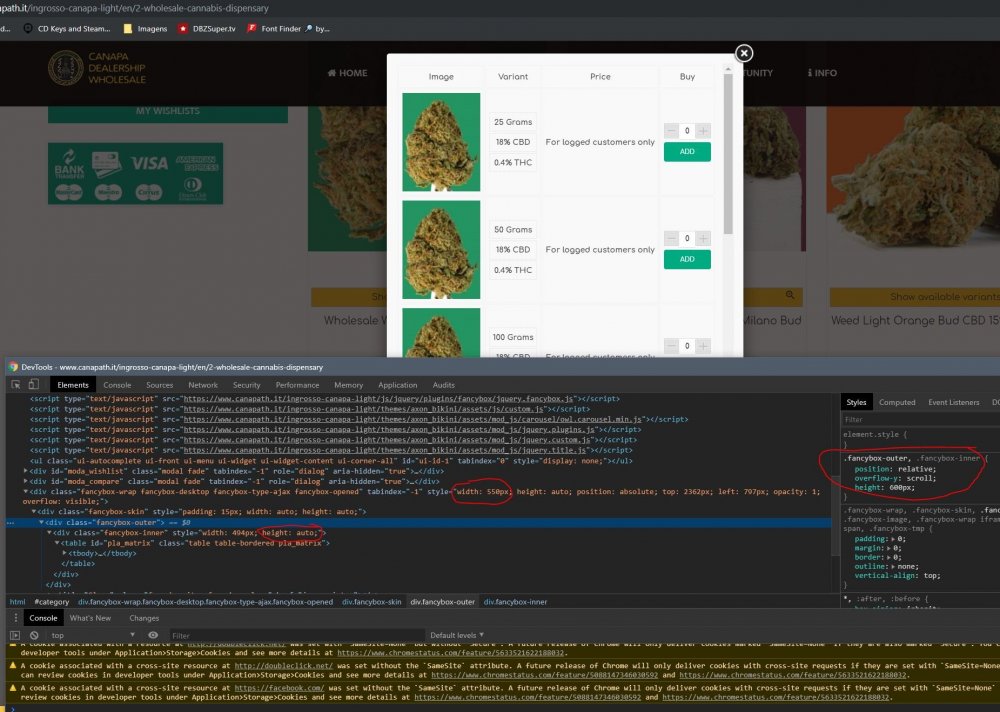1000x712 pixels.
Task: Select the #category breadcrumb
Action: [x=52, y=602]
